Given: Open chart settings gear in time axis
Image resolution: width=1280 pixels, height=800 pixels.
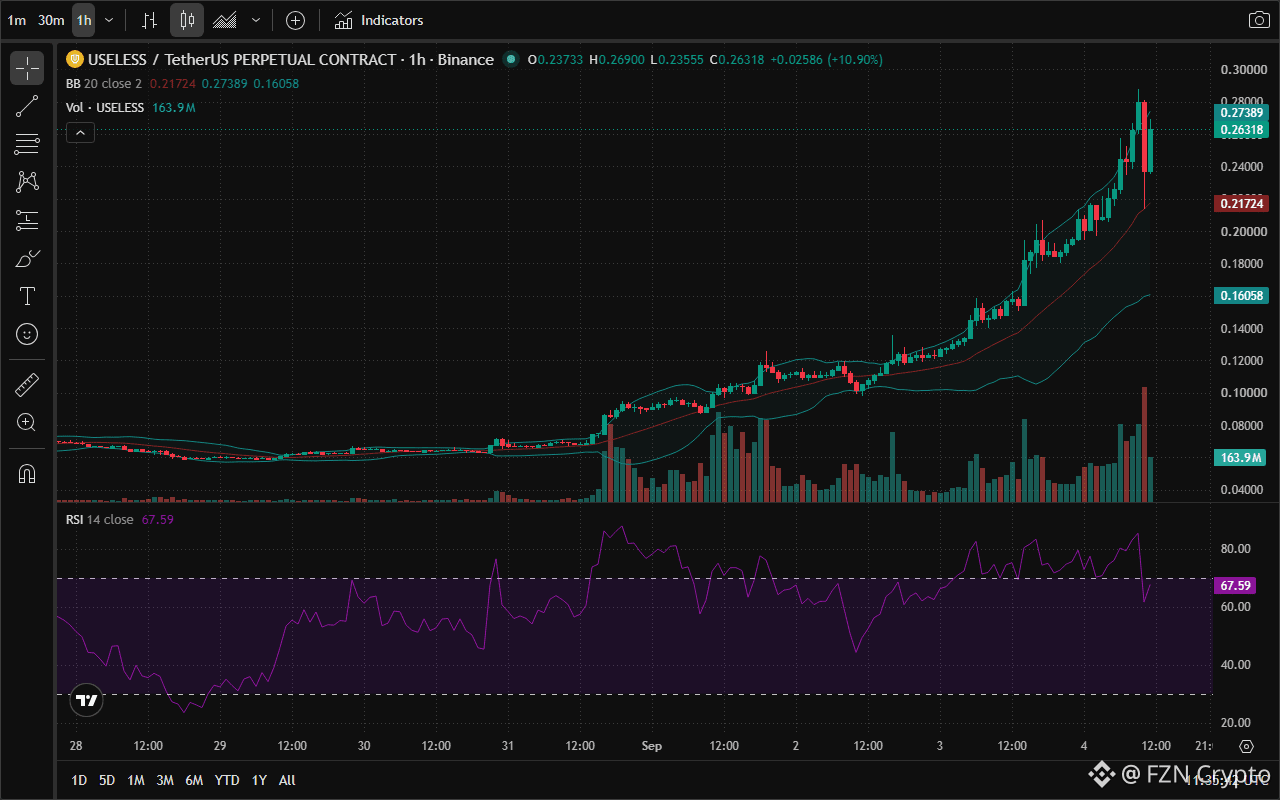Looking at the screenshot, I should pos(1246,746).
